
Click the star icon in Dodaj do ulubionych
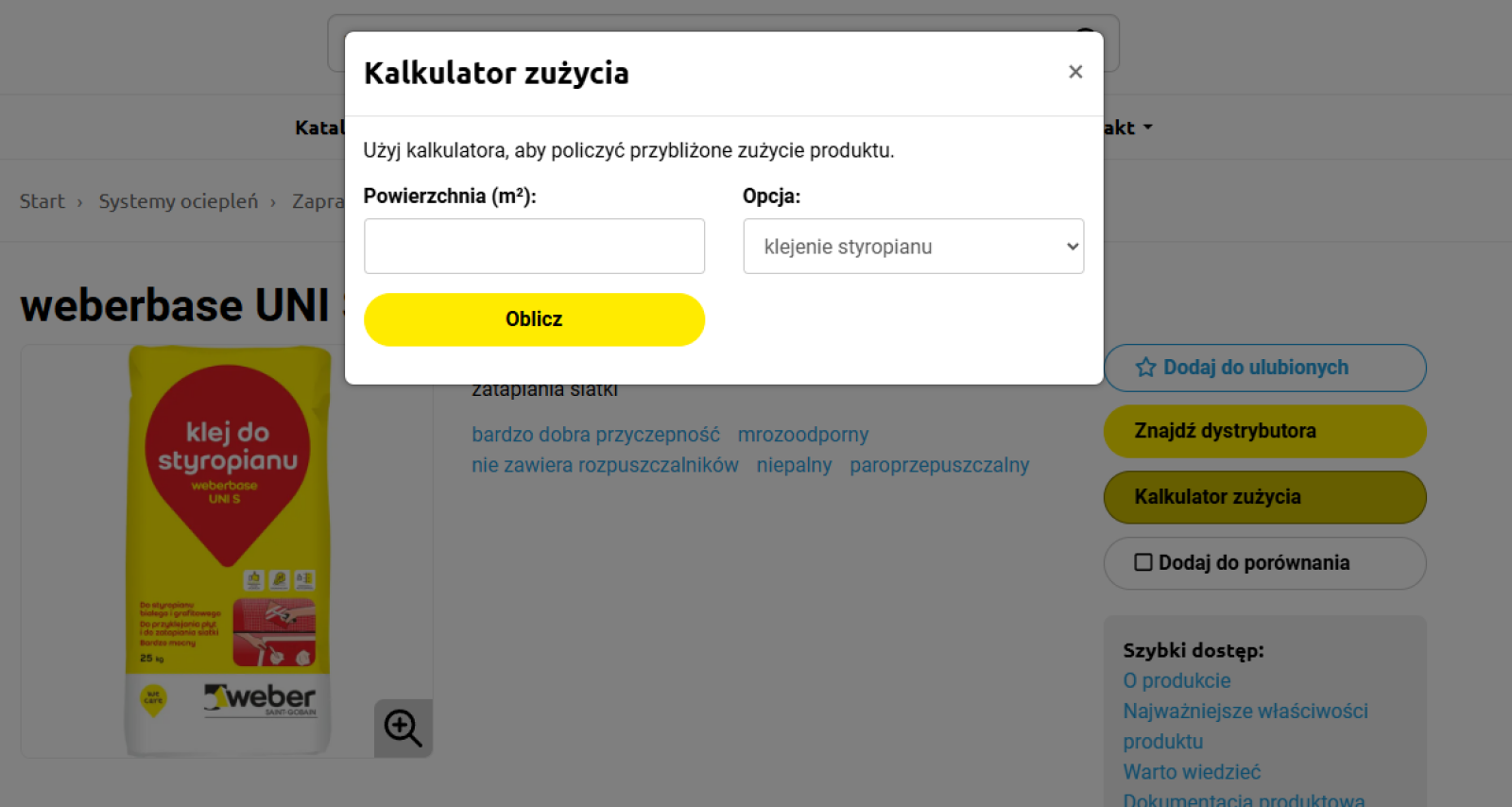(1145, 368)
